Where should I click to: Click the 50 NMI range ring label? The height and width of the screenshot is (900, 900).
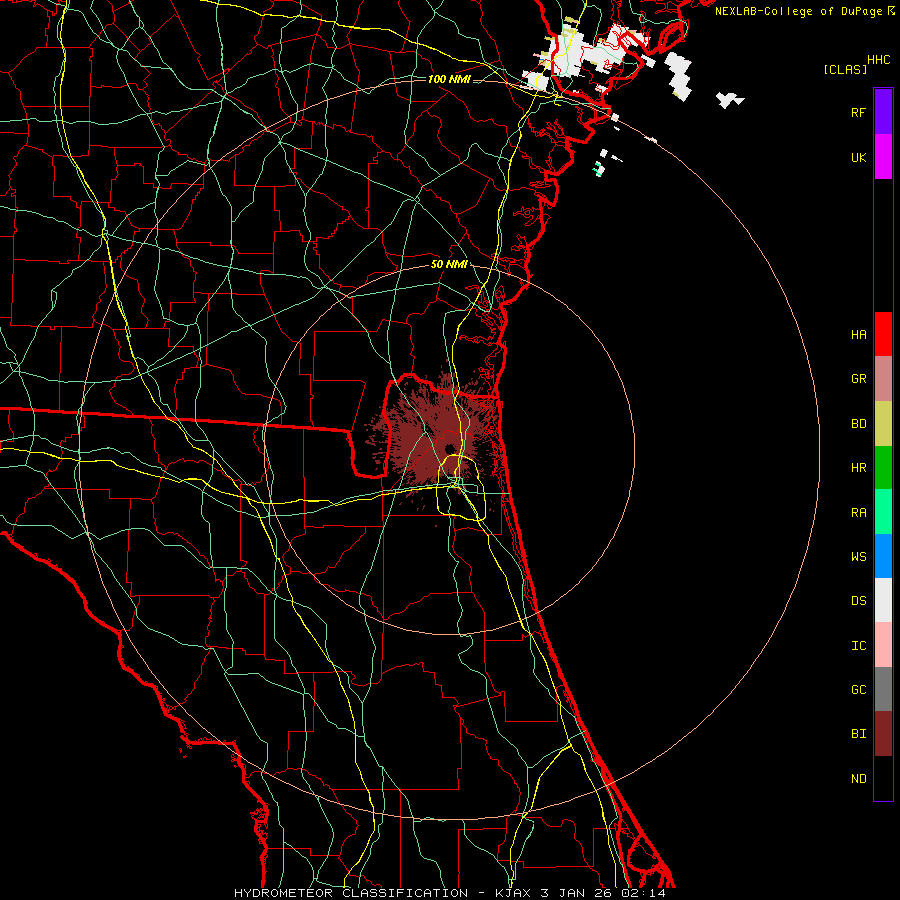coord(449,265)
